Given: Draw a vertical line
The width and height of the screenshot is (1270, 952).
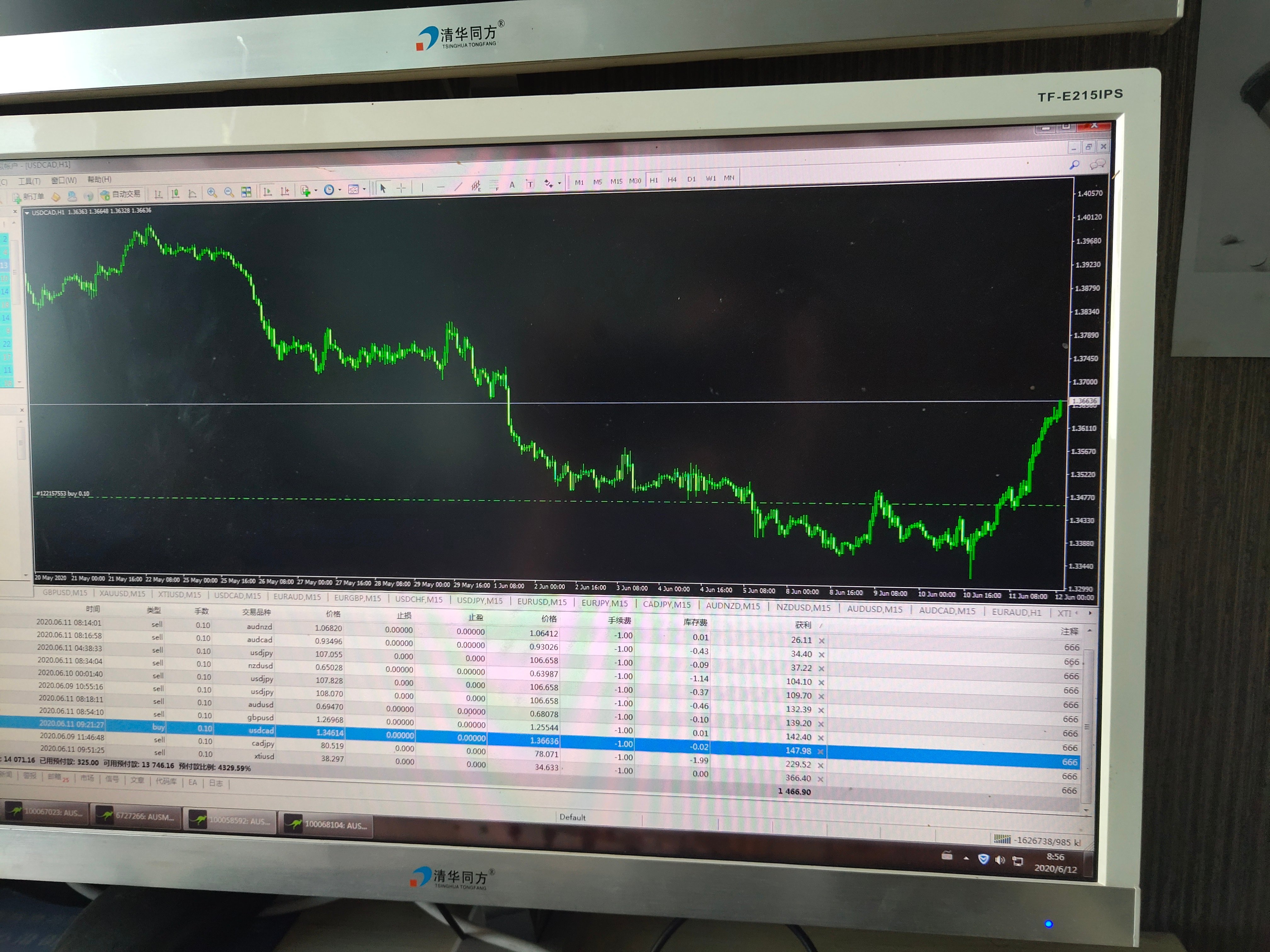Looking at the screenshot, I should [x=422, y=188].
